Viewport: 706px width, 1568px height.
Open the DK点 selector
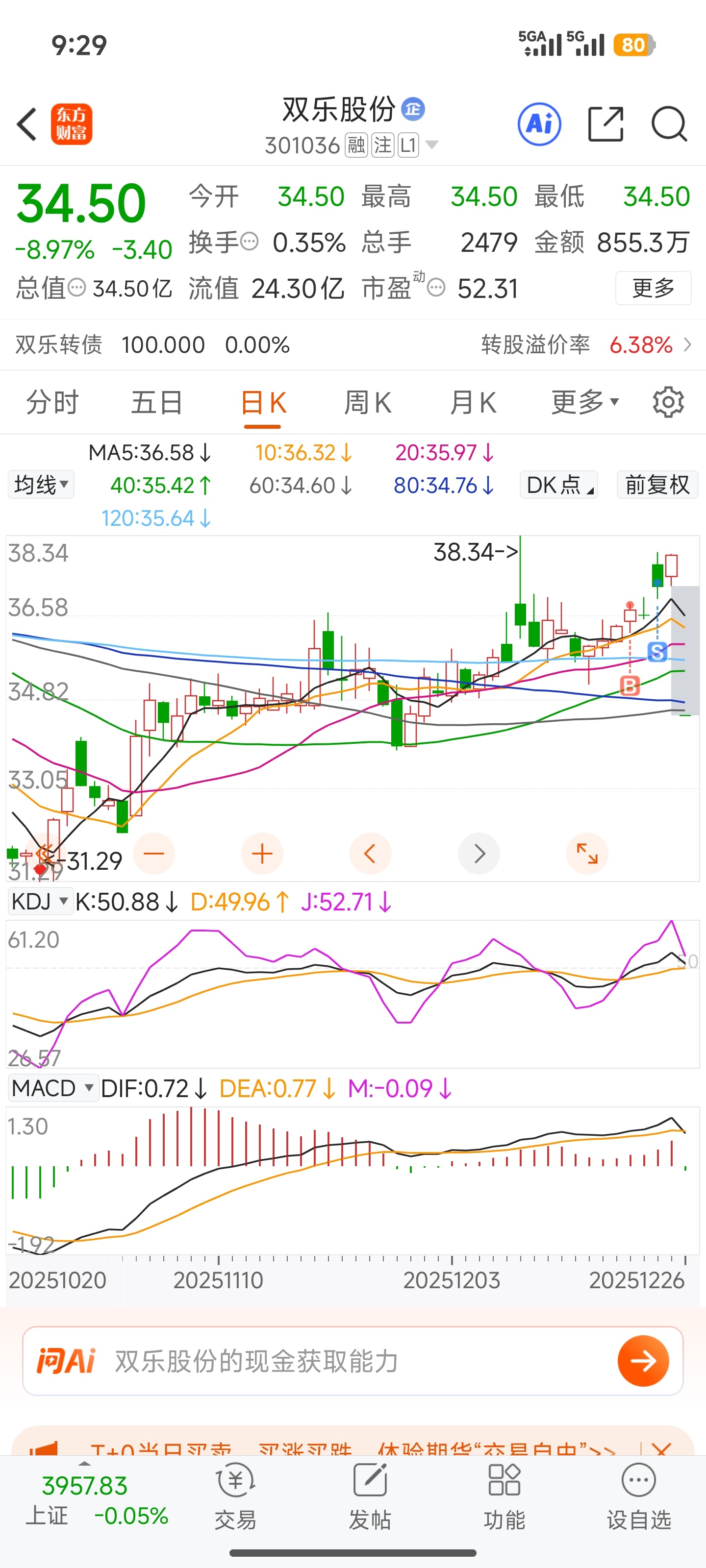tap(558, 485)
